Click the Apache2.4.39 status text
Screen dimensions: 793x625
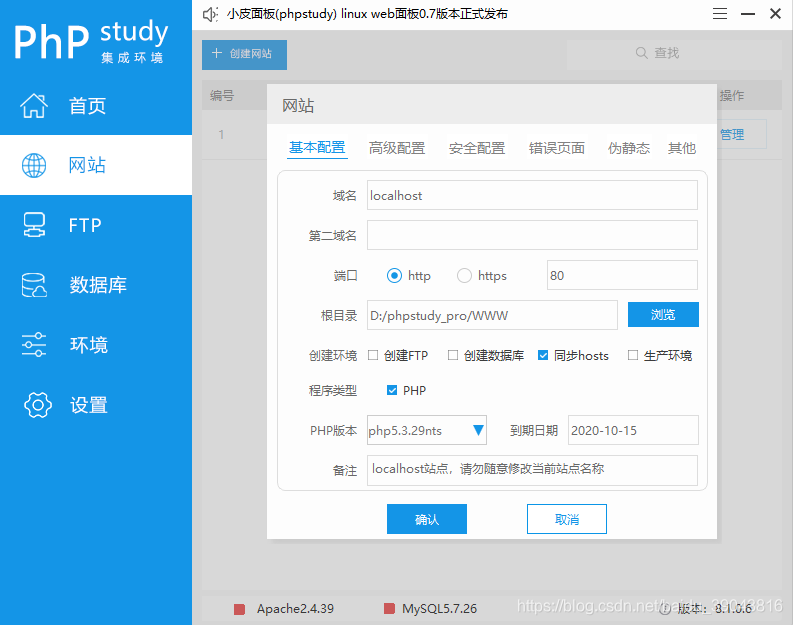click(295, 608)
